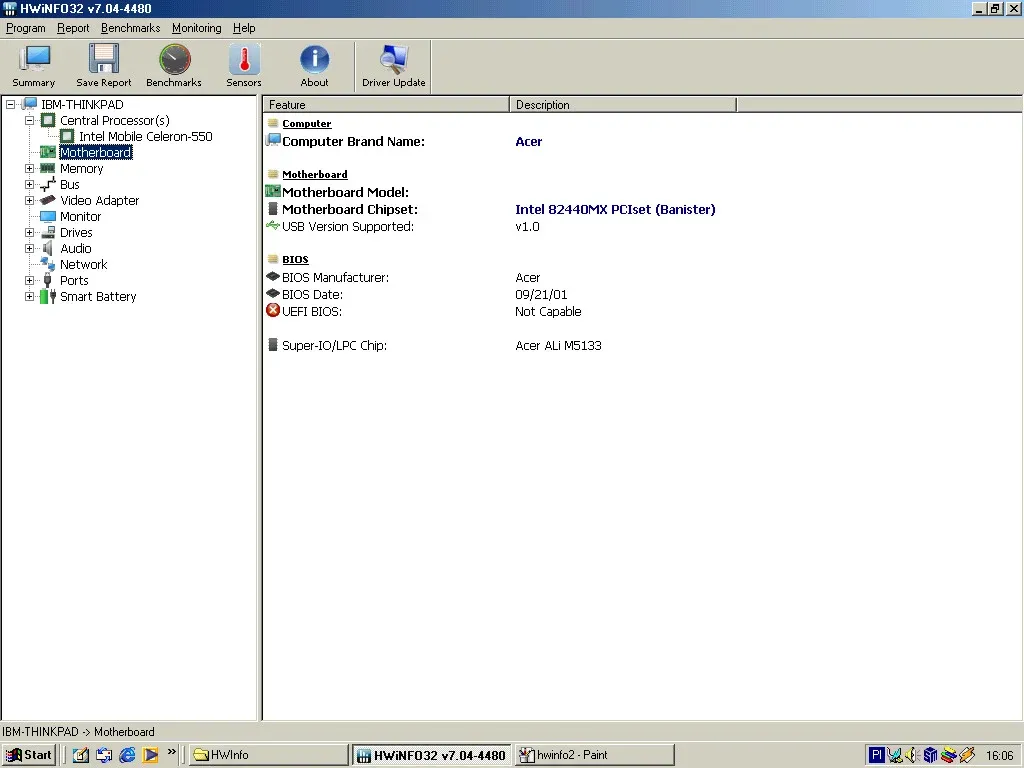Open the Sensors thermometer icon
The width and height of the screenshot is (1024, 768).
pos(244,60)
